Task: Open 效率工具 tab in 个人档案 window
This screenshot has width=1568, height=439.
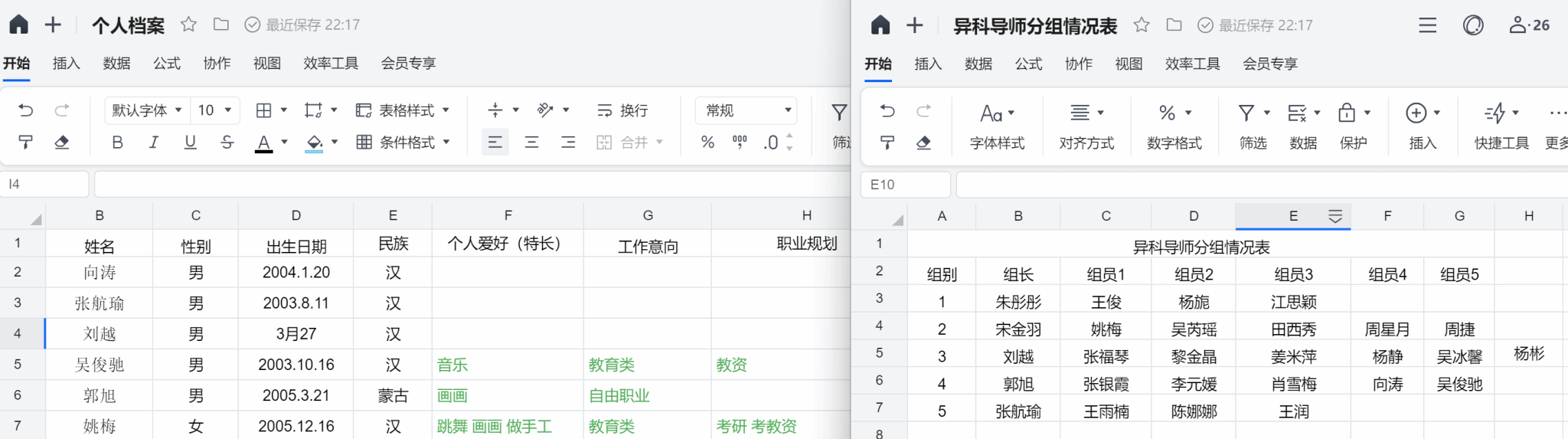Action: point(331,63)
